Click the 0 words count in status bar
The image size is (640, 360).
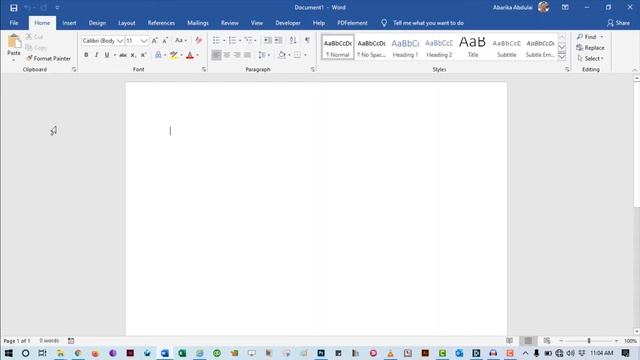[49, 341]
